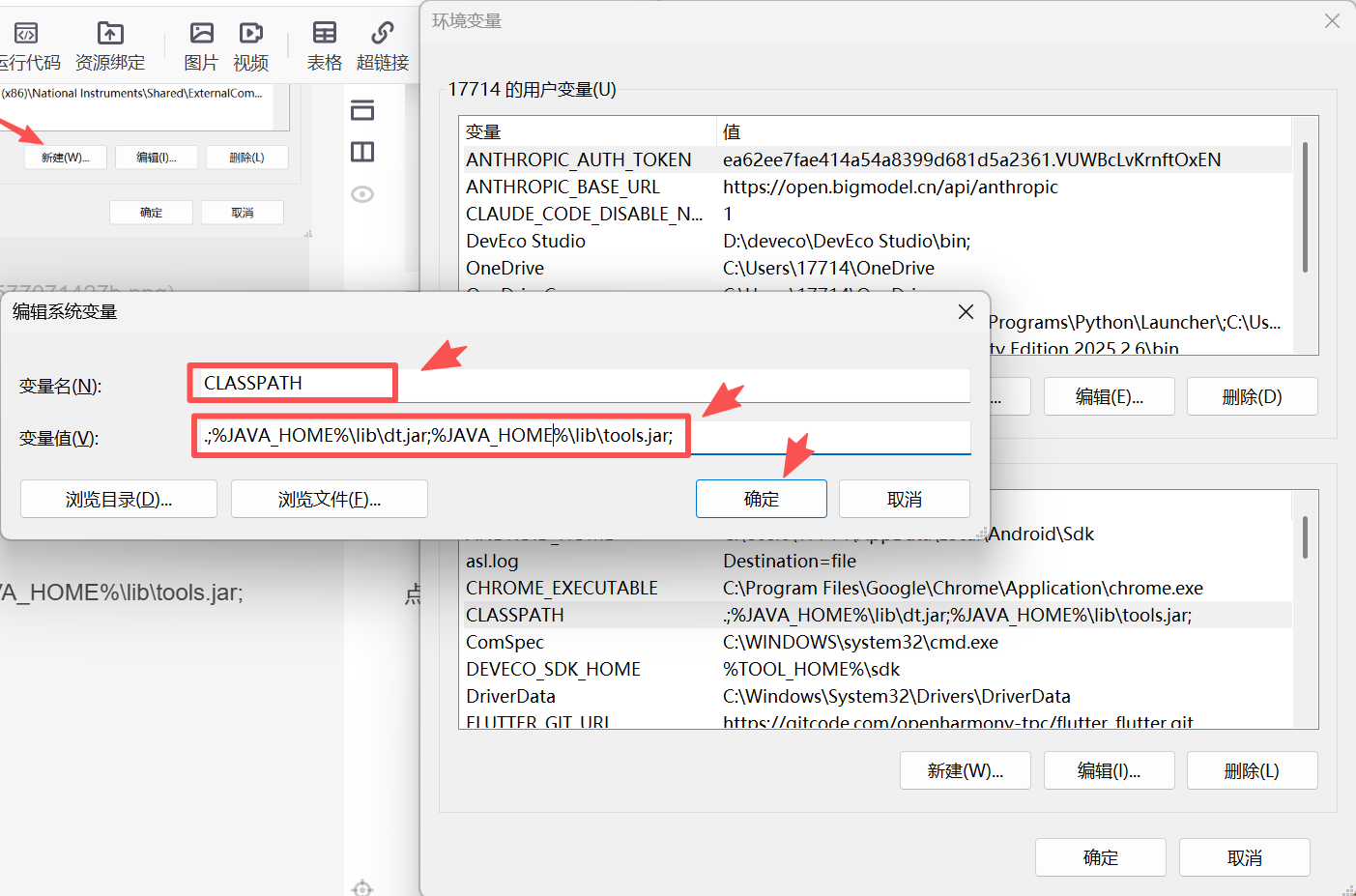Click 新建(W)... under system variables in 环境变量
This screenshot has width=1356, height=896.
click(966, 770)
